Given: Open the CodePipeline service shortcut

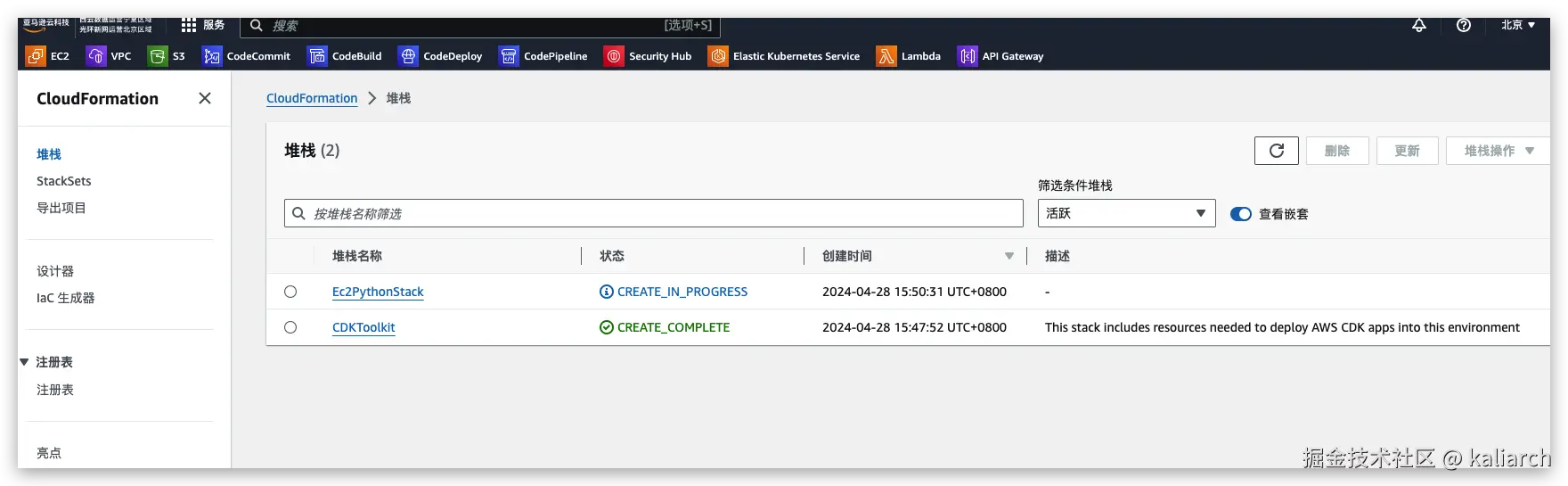Looking at the screenshot, I should [543, 56].
